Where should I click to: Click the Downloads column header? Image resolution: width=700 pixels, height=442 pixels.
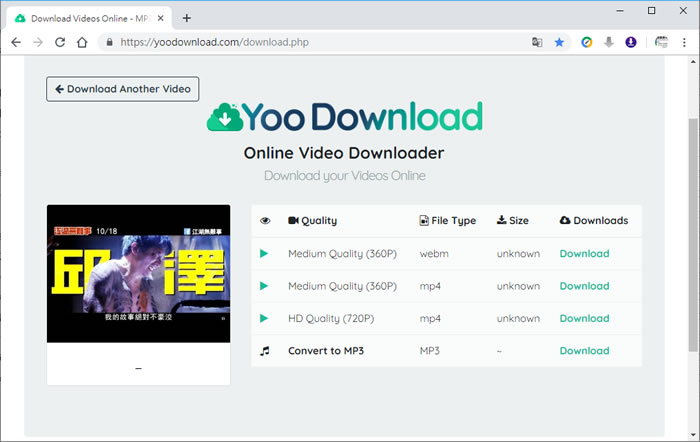tap(594, 221)
